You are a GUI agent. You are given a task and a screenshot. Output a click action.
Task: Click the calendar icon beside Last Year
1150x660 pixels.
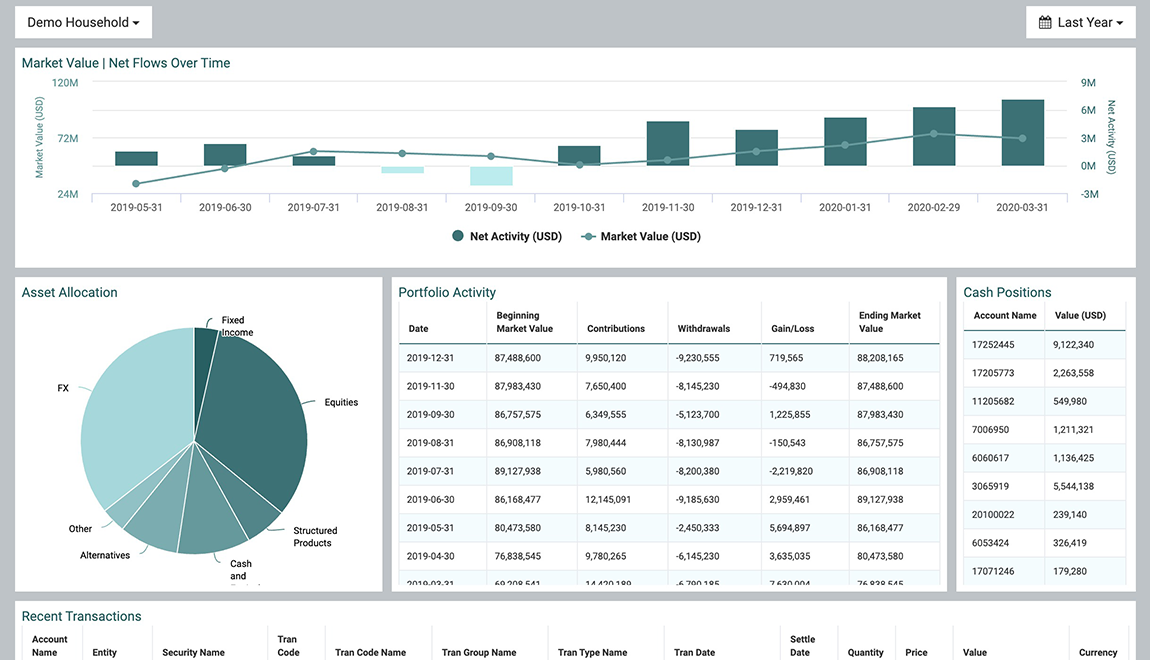tap(1045, 22)
